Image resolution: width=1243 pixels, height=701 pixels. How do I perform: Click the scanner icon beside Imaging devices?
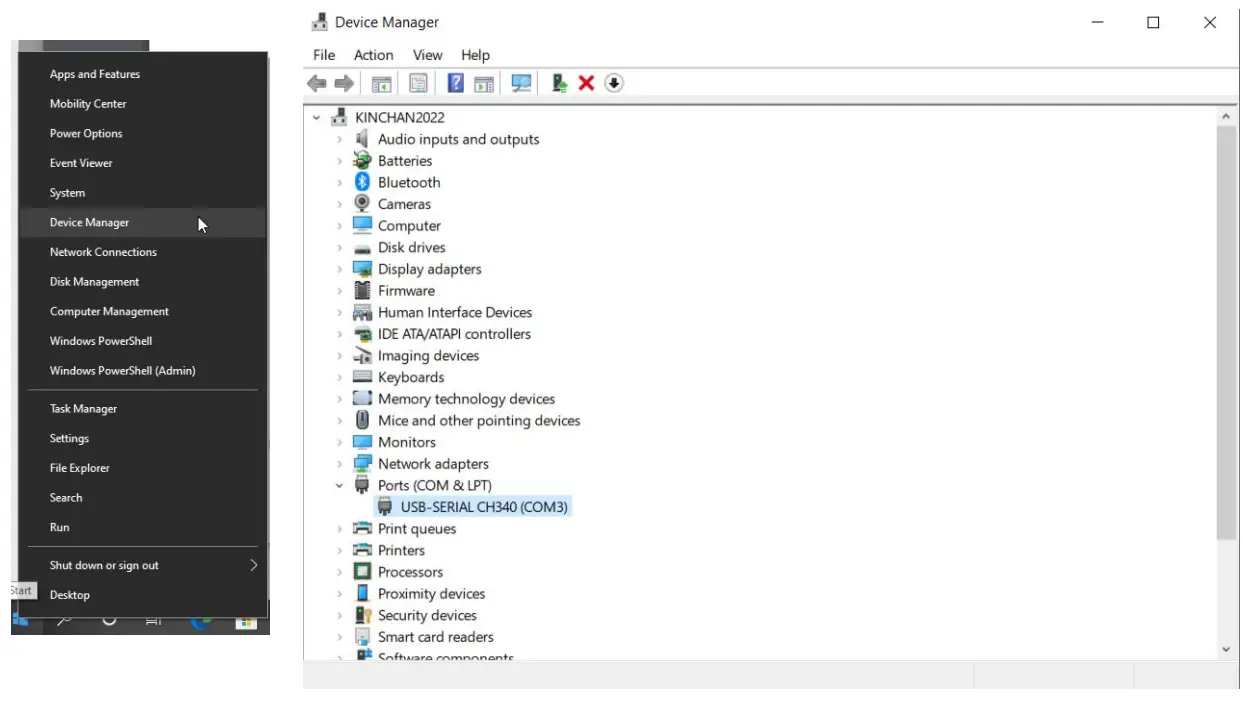(x=362, y=356)
